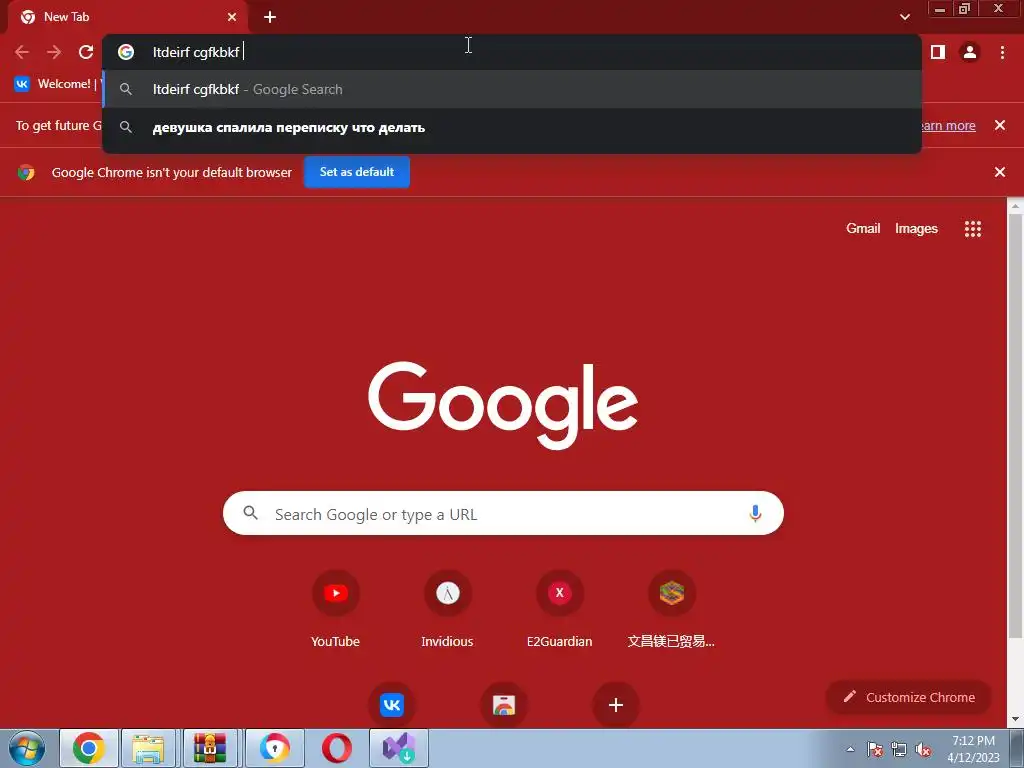
Task: Open the shield browser icon in the taskbar
Action: tap(274, 748)
